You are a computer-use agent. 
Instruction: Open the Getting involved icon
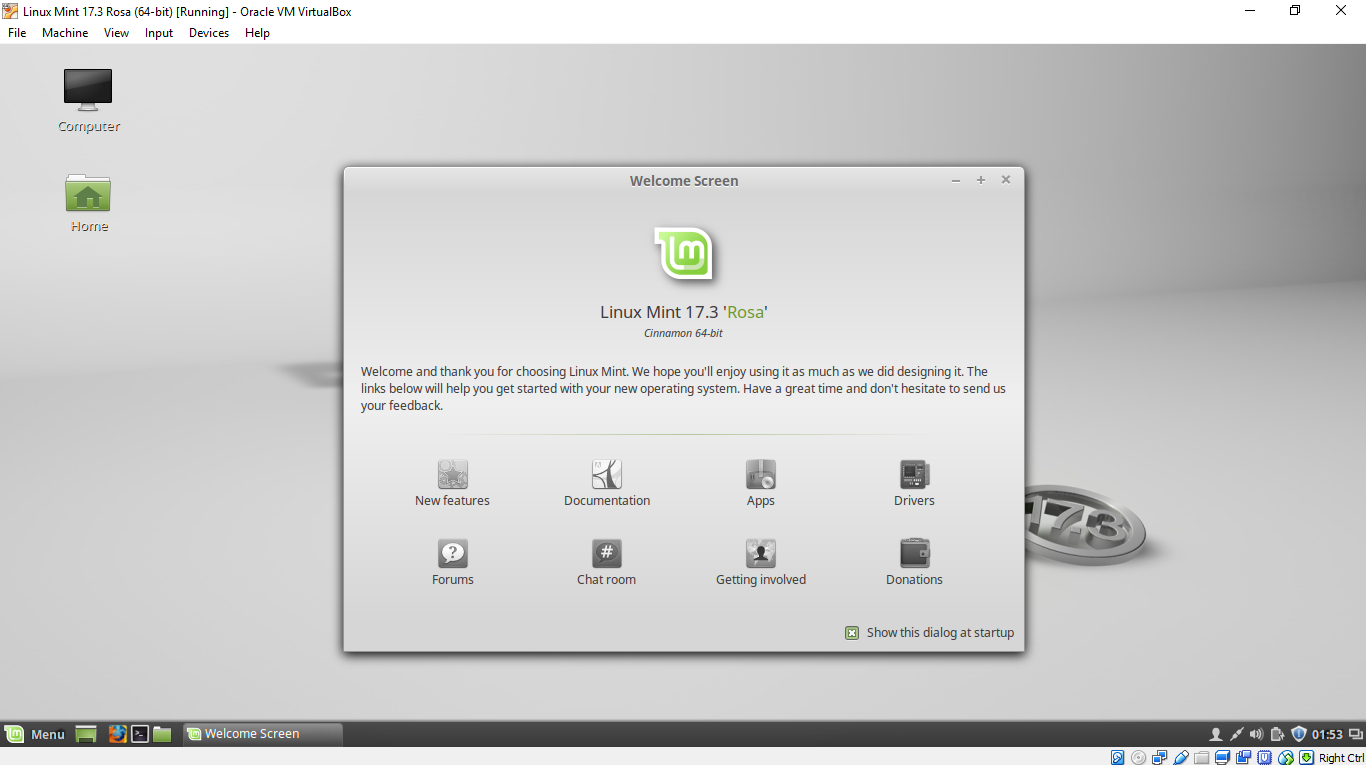tap(761, 553)
